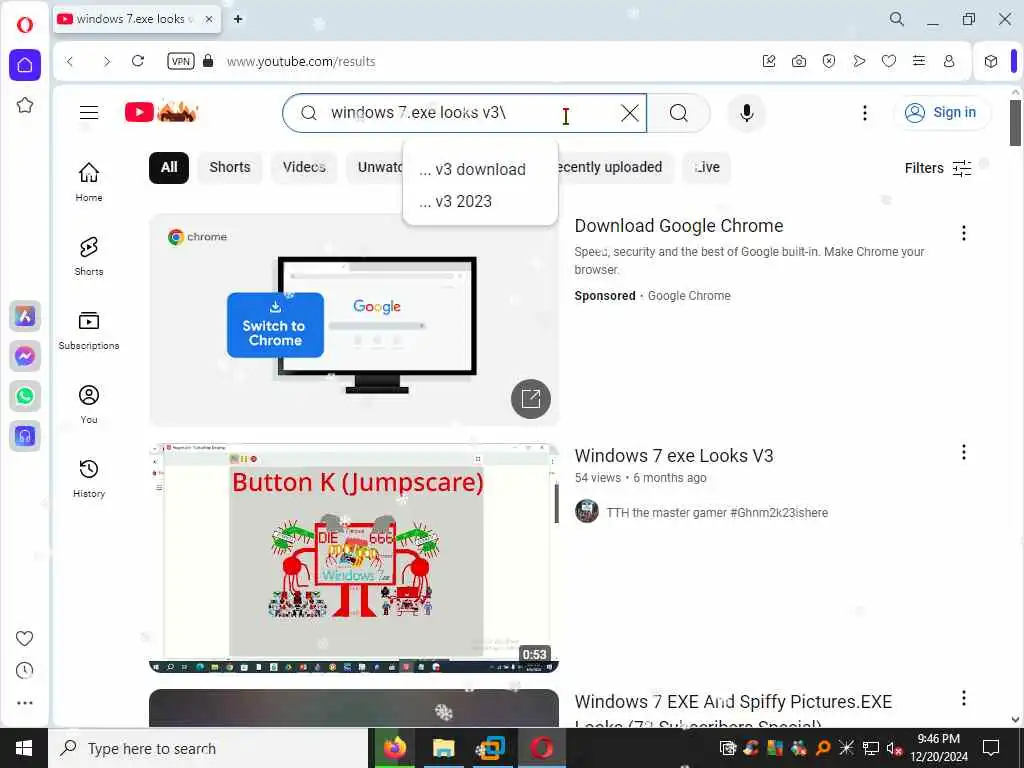Open You in YouTube sidebar

tap(89, 404)
